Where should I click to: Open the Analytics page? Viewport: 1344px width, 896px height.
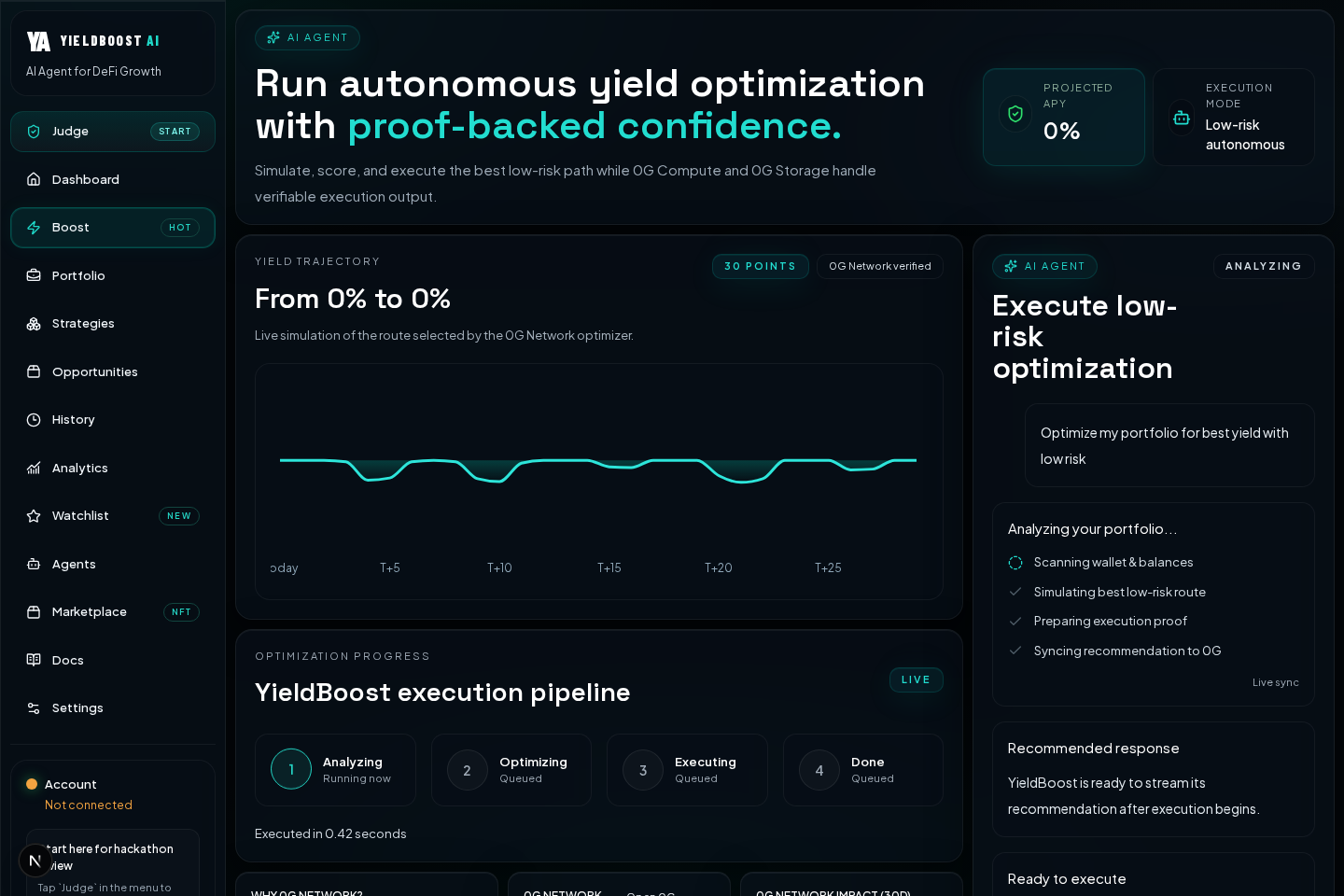113,468
